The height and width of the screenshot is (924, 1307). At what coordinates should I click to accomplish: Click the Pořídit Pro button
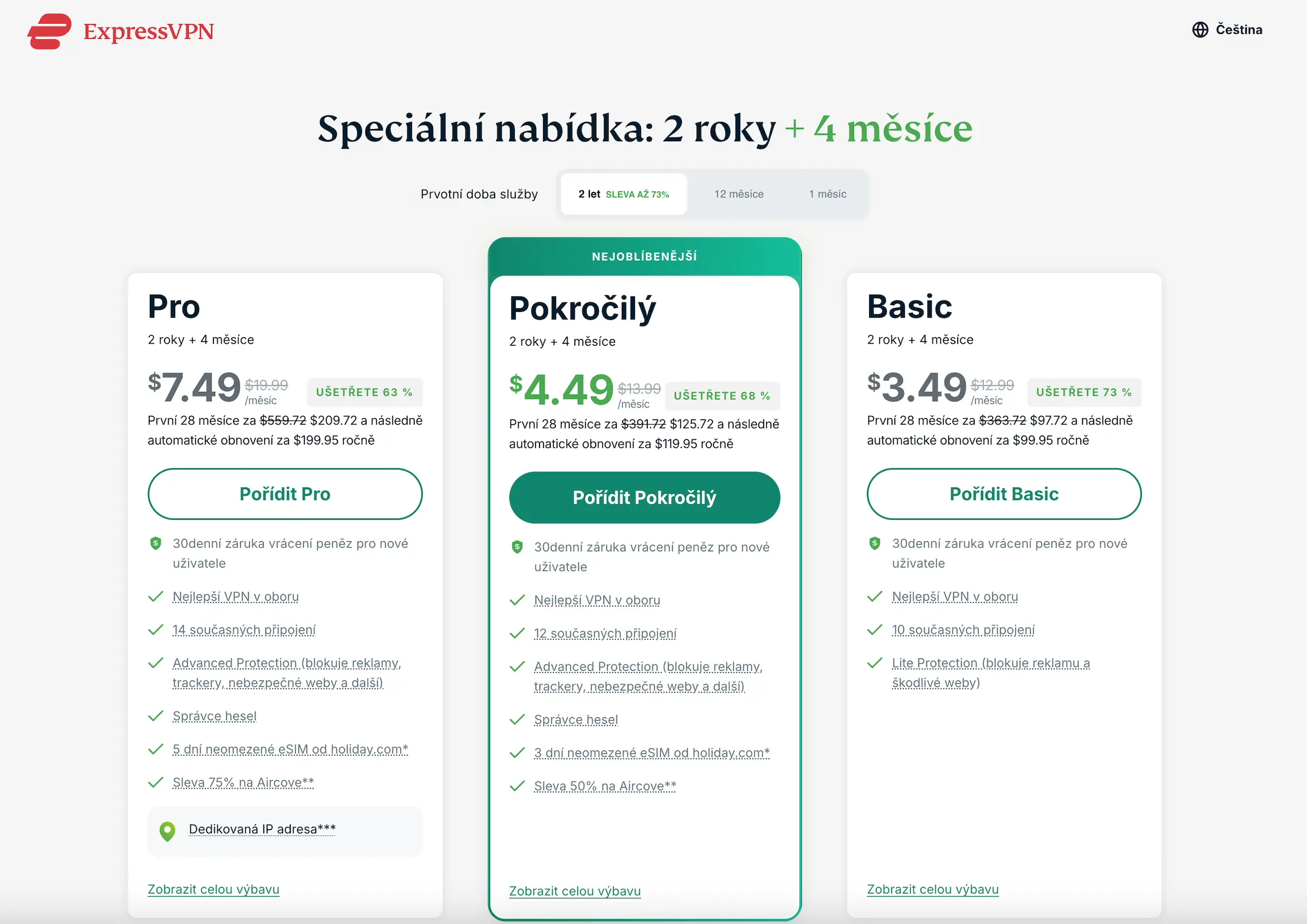(285, 493)
